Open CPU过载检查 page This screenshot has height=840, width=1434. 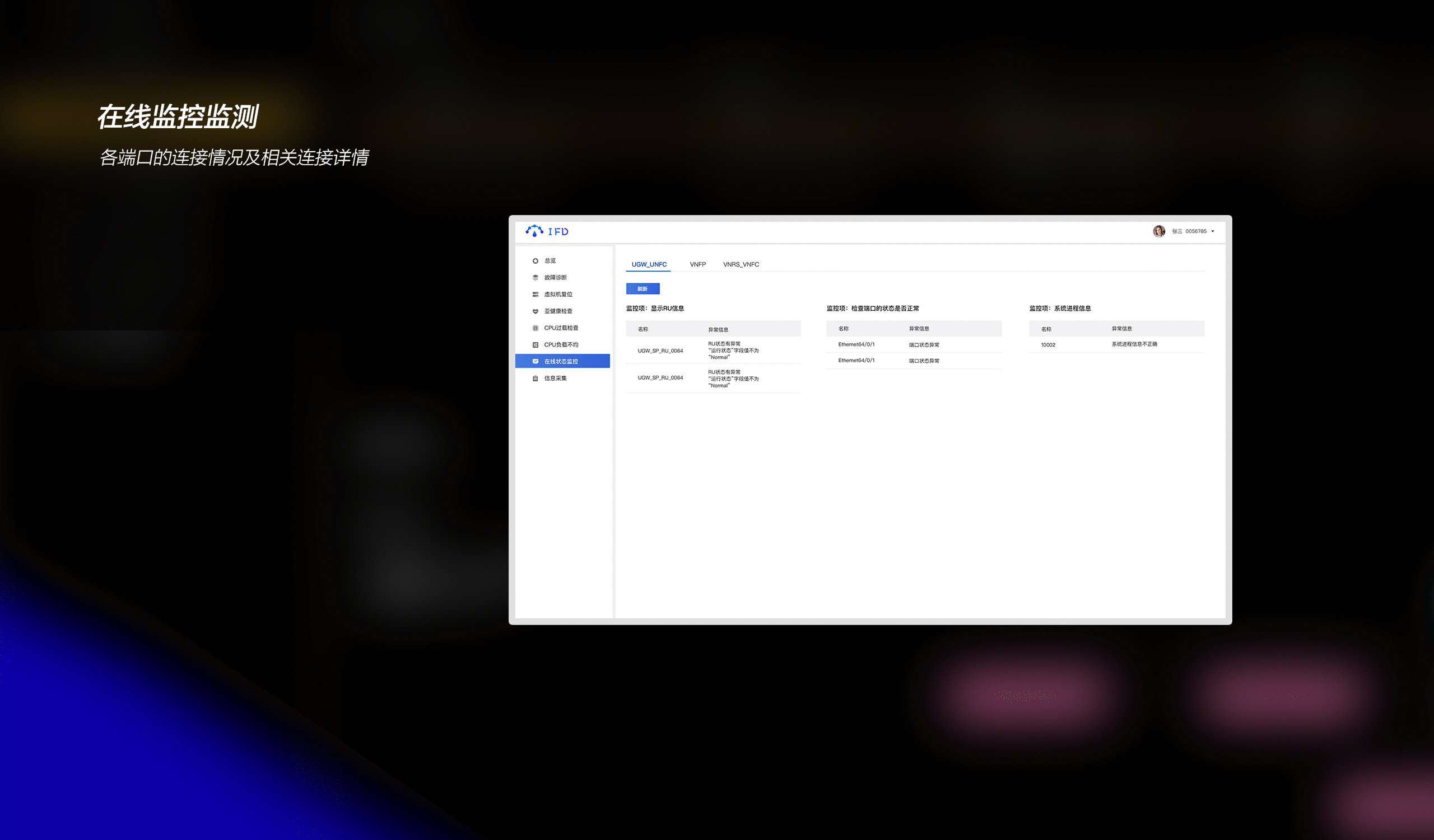point(562,328)
